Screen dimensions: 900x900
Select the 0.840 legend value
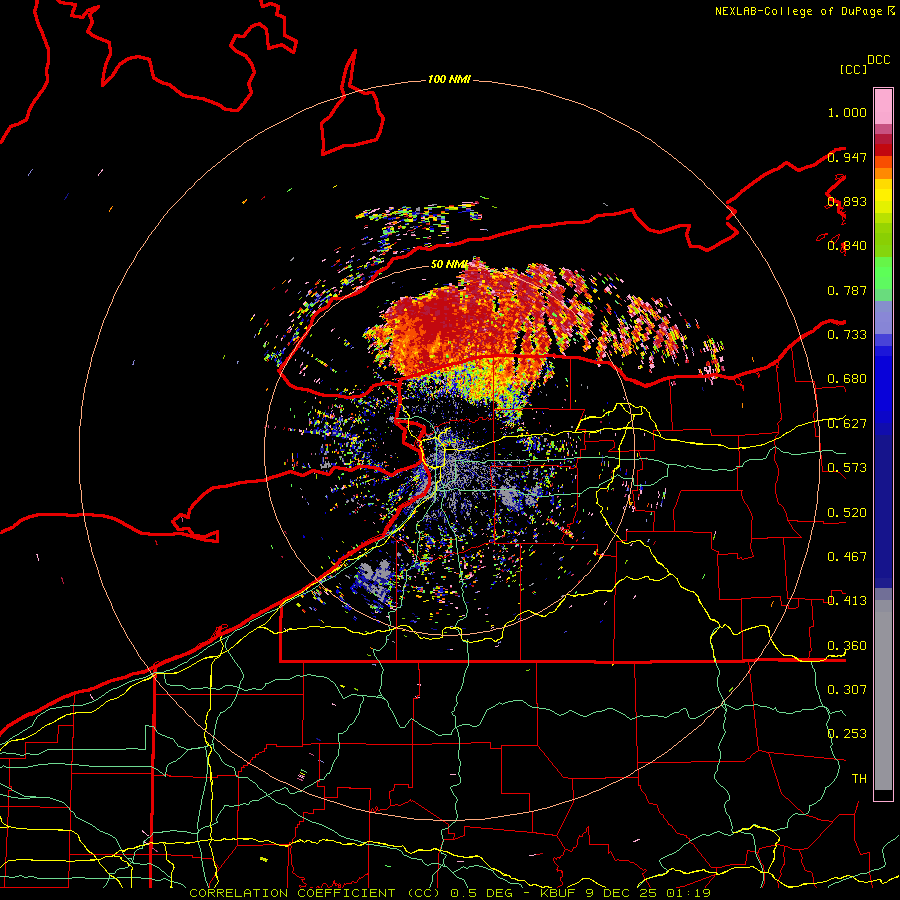click(847, 246)
